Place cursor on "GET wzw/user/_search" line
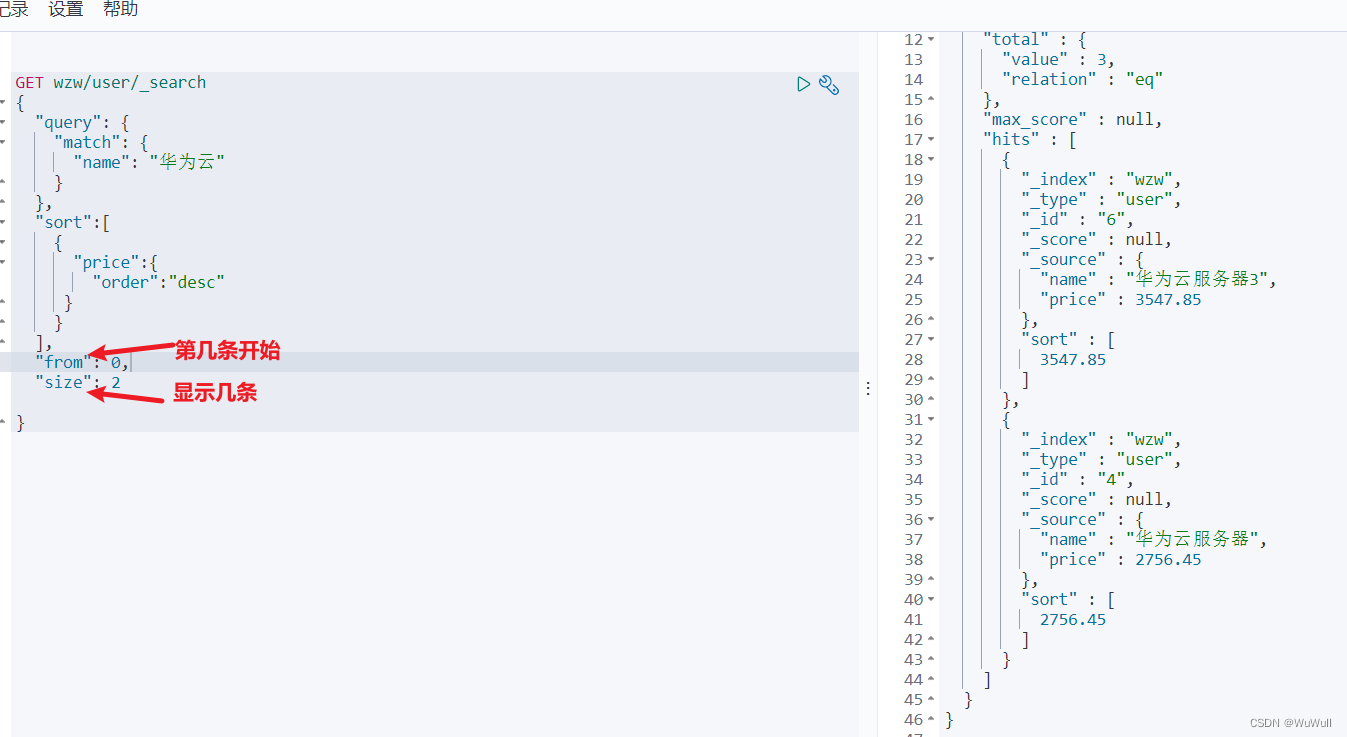 tap(111, 82)
